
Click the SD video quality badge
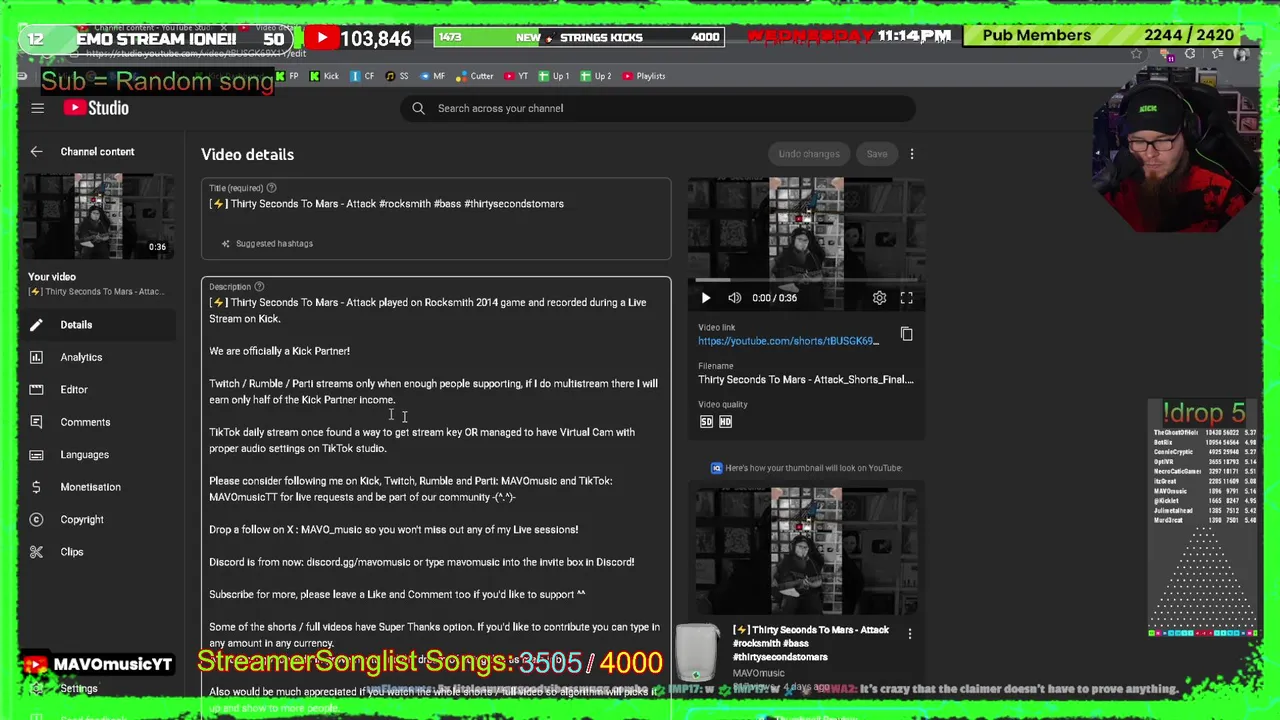pyautogui.click(x=706, y=422)
